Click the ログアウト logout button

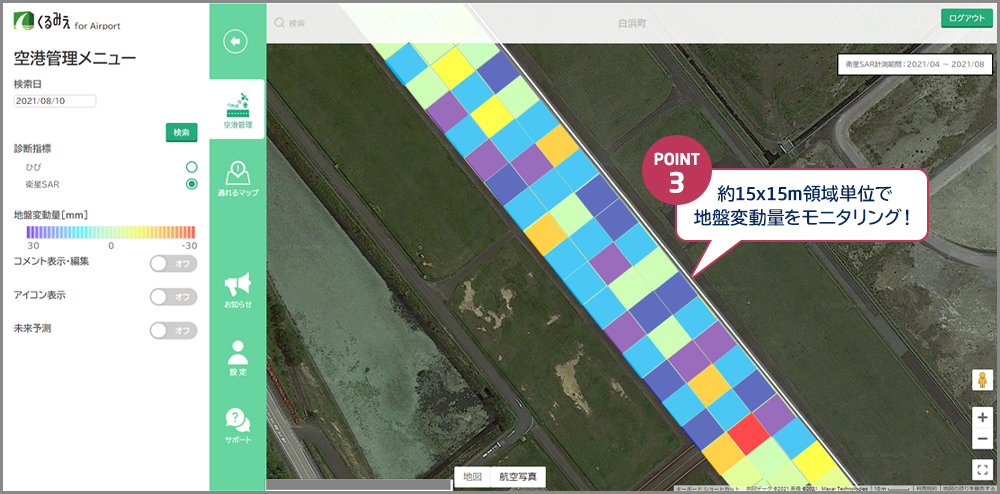[x=966, y=18]
